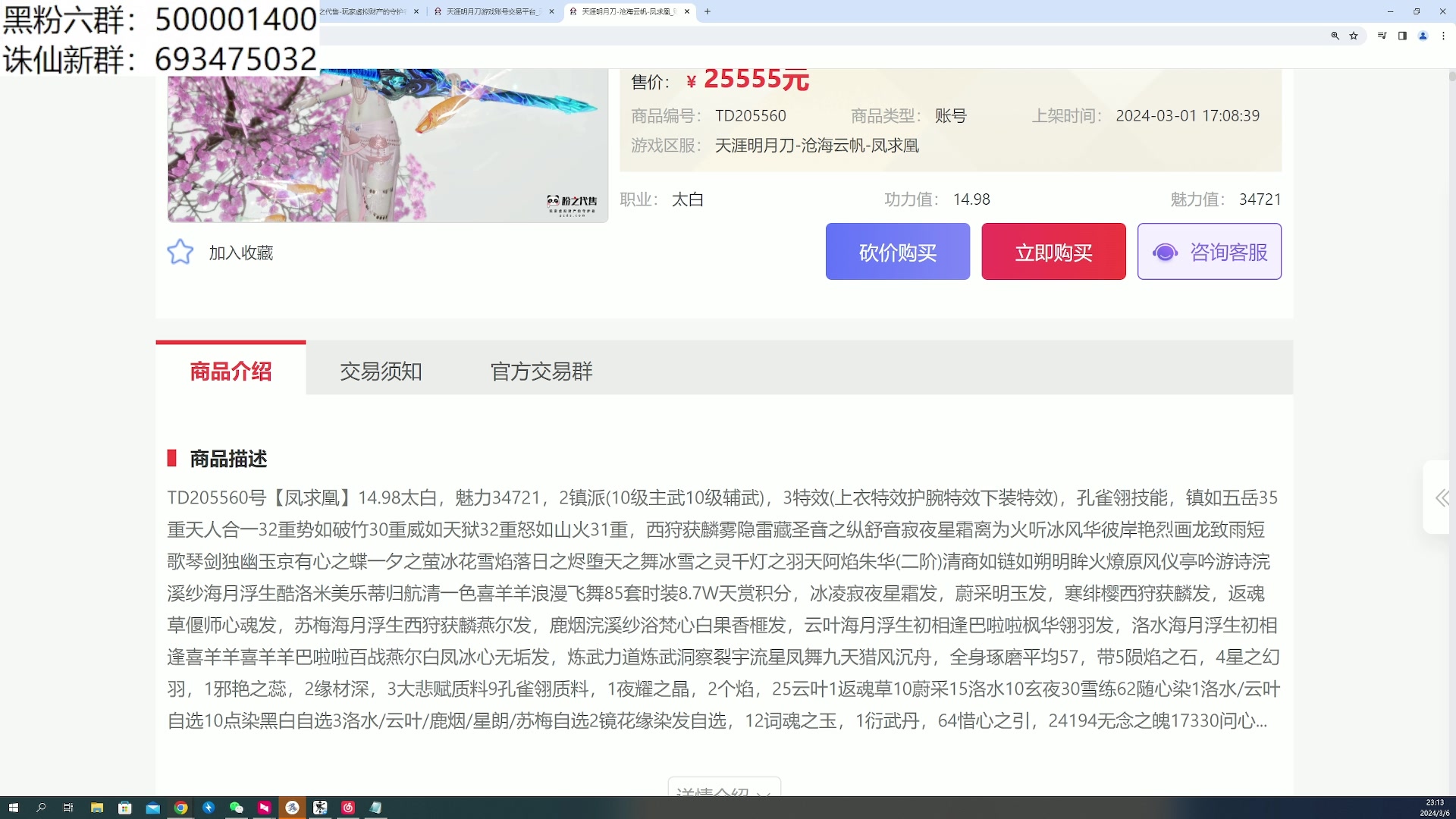
Task: Launch NetEase Cloud Music from taskbar
Action: [348, 808]
